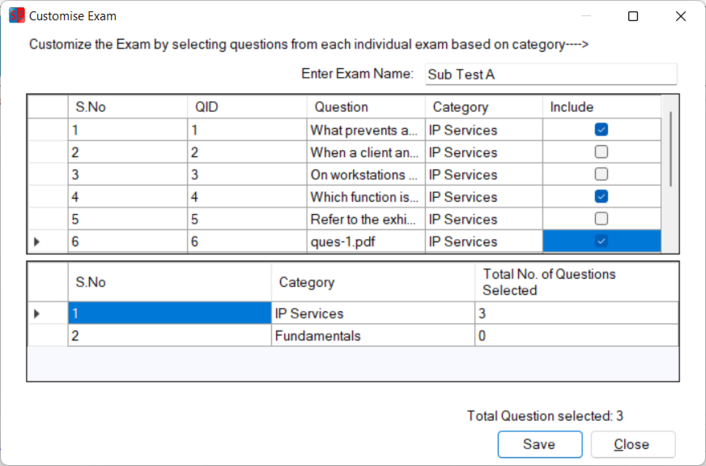Uncheck Include for question 1
Screen dimensions: 706x466
pos(601,130)
